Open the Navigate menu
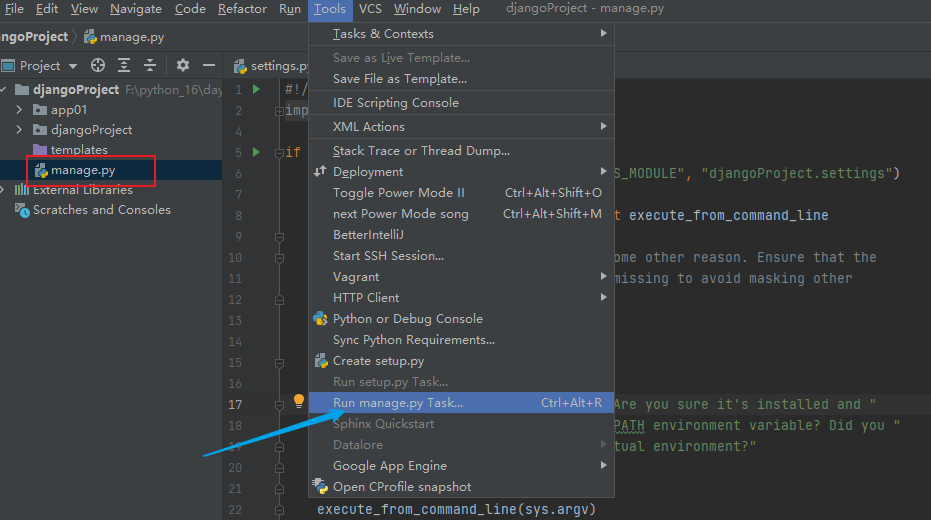The image size is (931, 520). [x=136, y=9]
